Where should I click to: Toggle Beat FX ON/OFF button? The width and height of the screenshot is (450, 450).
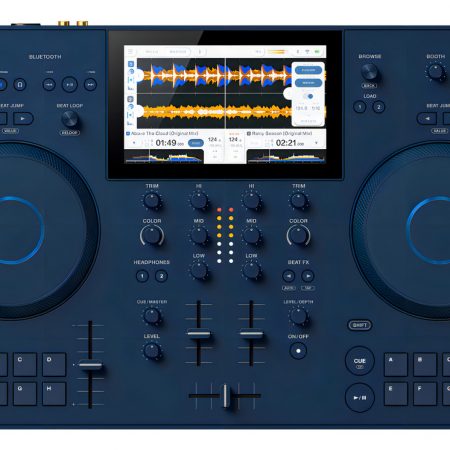[298, 351]
